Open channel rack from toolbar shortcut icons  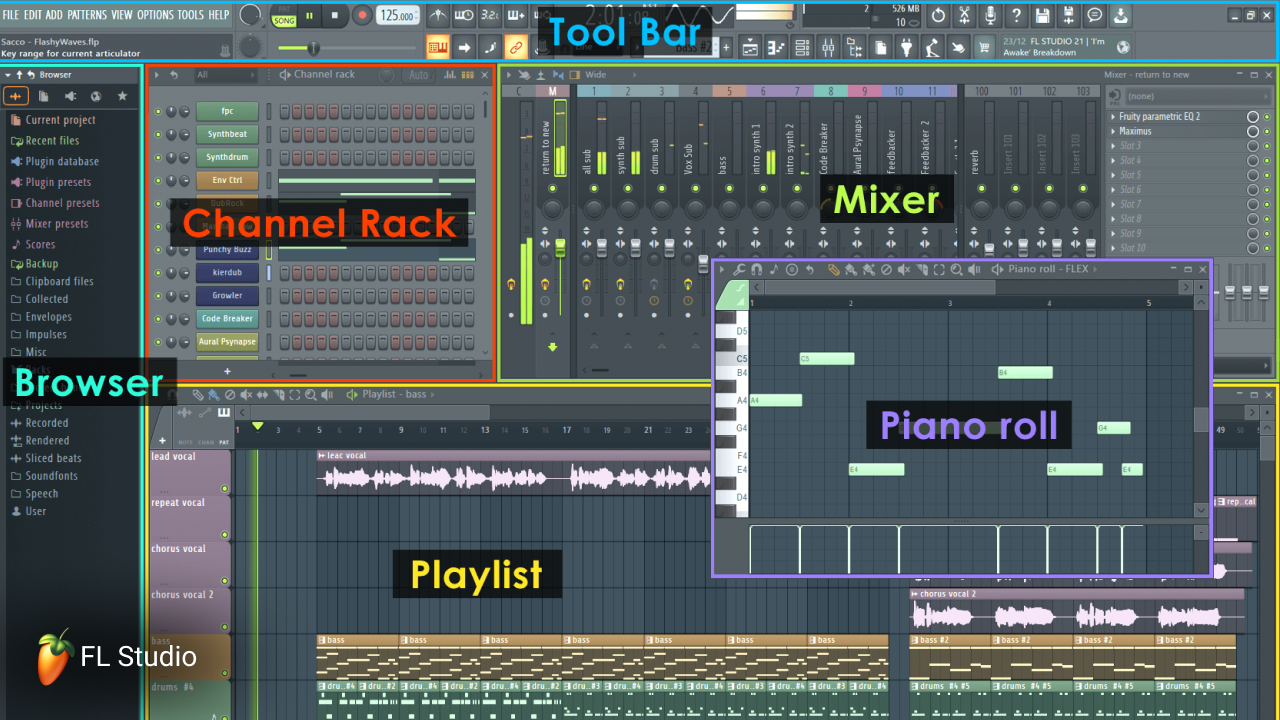(803, 47)
